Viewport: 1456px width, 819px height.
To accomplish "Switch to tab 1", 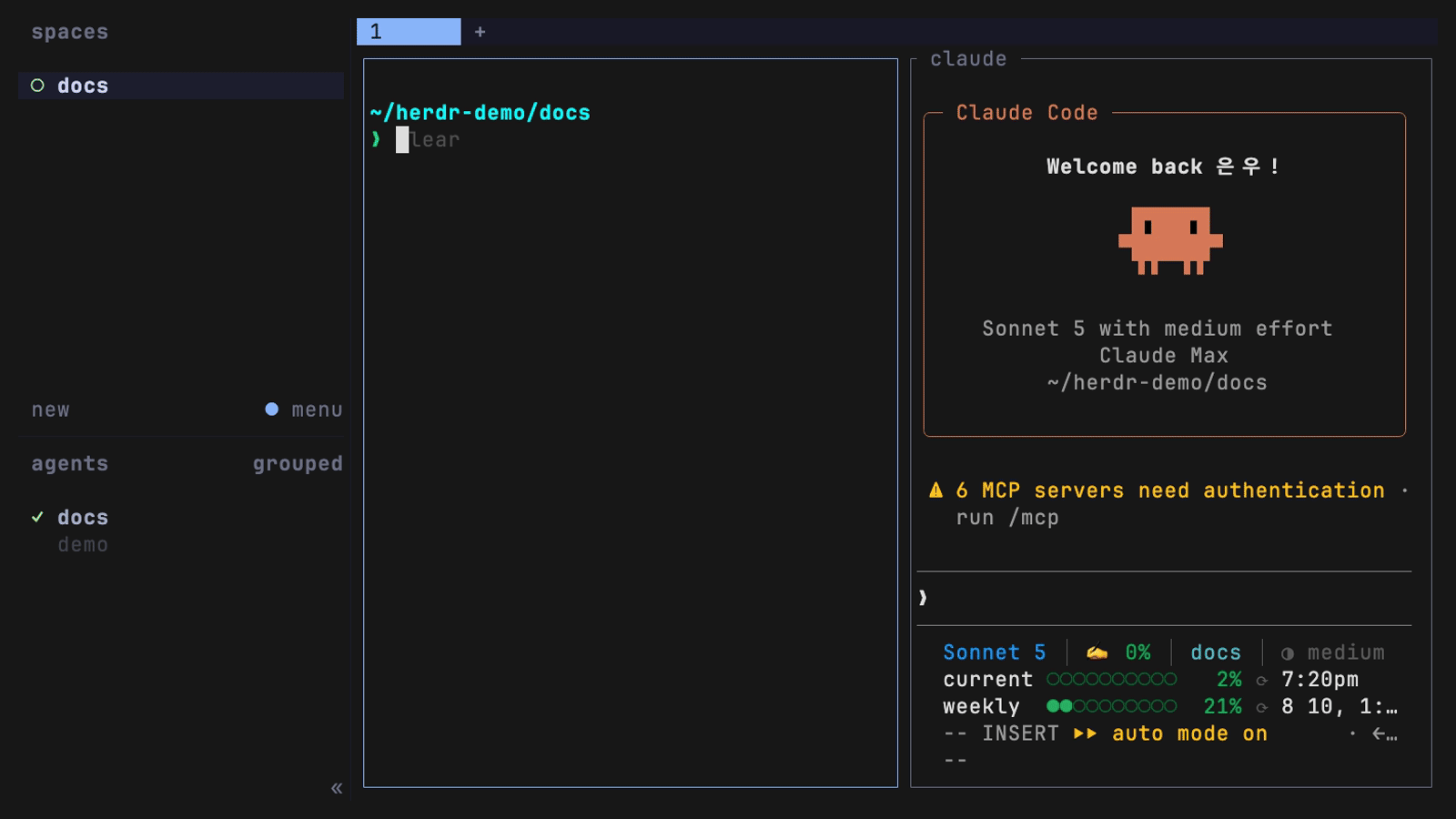I will tap(409, 32).
